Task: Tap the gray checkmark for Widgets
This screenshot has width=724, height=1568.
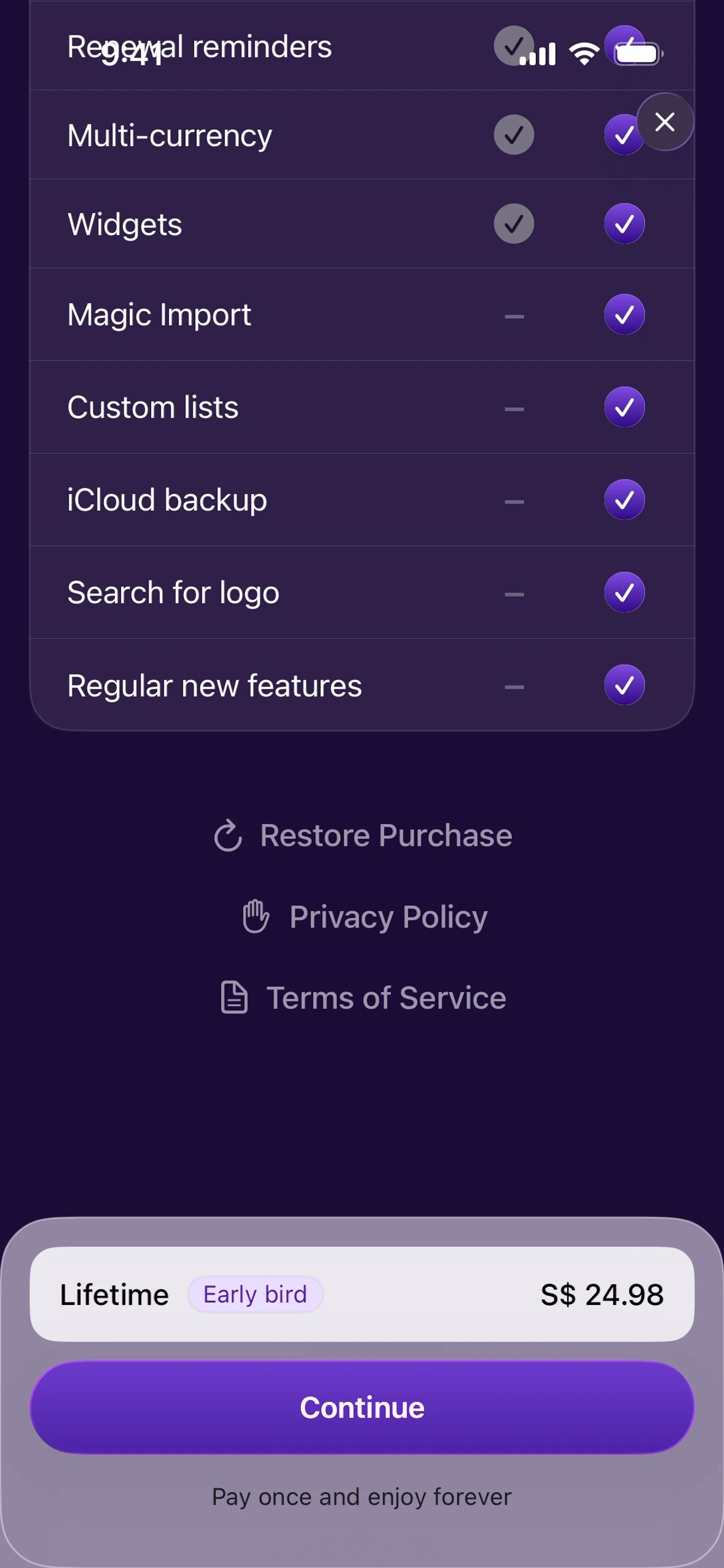Action: point(514,224)
